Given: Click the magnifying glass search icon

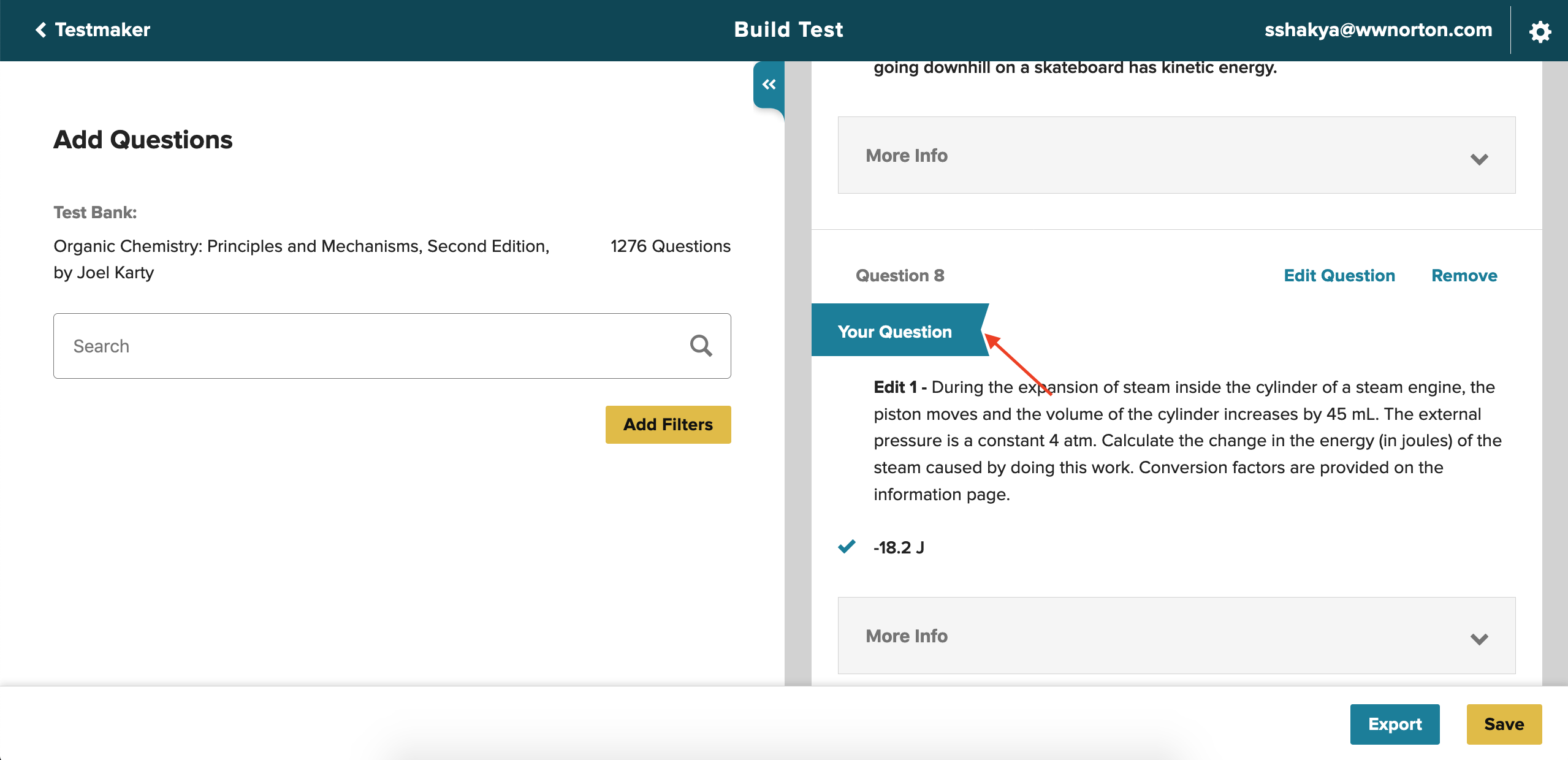Looking at the screenshot, I should (x=701, y=346).
